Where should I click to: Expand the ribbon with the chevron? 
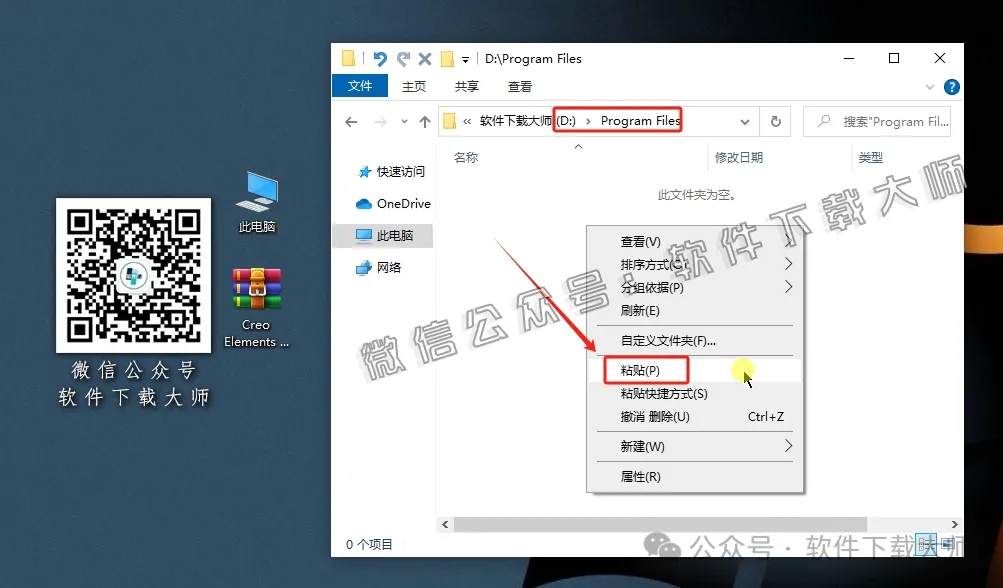(x=929, y=86)
